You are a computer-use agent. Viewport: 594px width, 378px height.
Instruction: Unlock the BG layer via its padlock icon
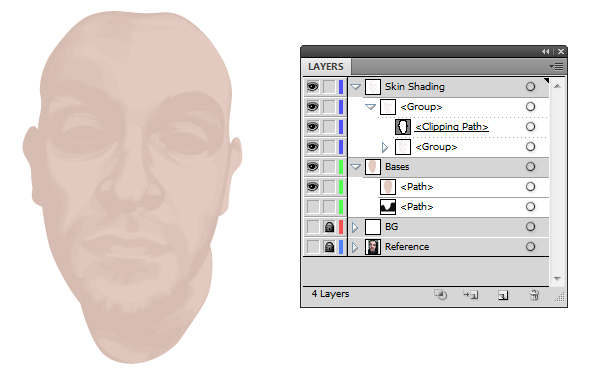(x=329, y=227)
